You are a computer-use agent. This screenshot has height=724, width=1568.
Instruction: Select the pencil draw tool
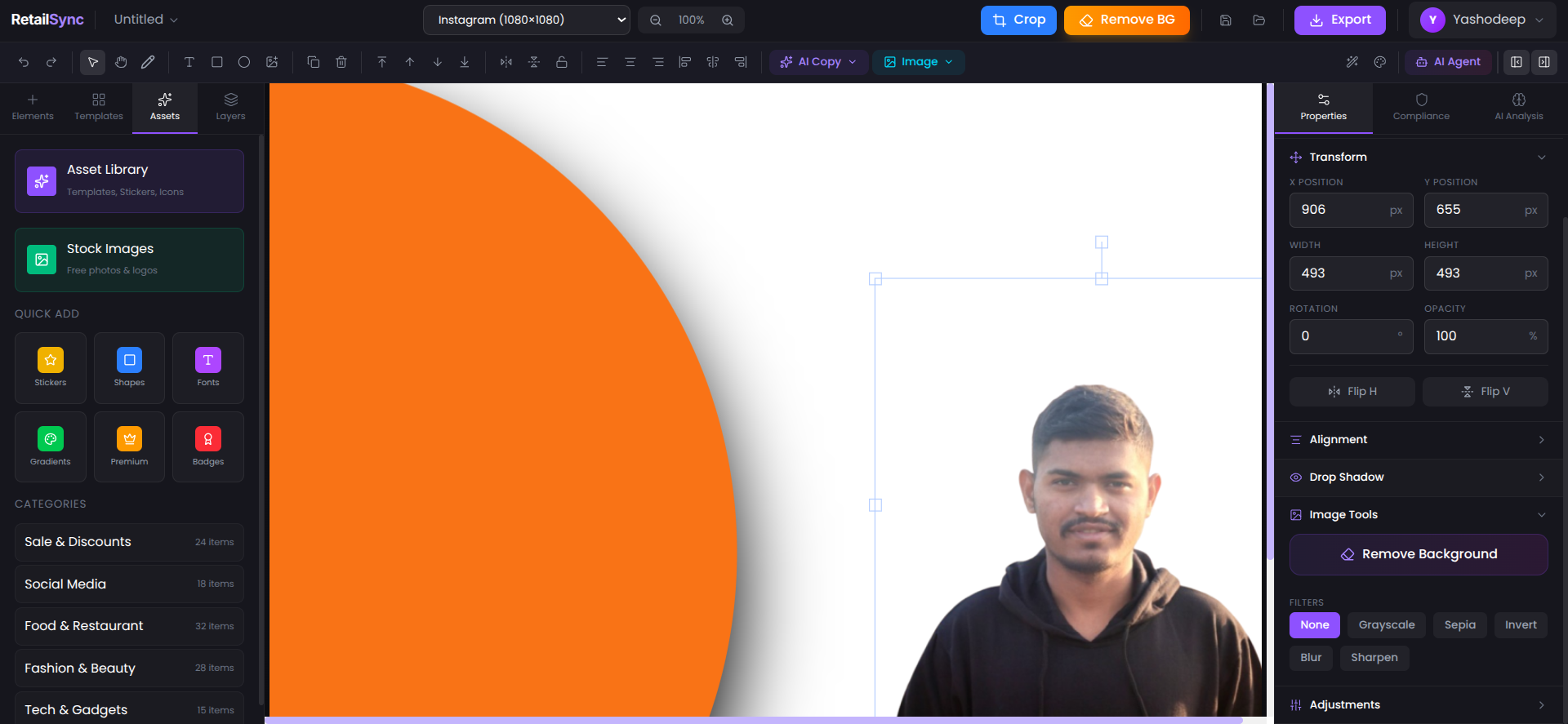click(148, 62)
